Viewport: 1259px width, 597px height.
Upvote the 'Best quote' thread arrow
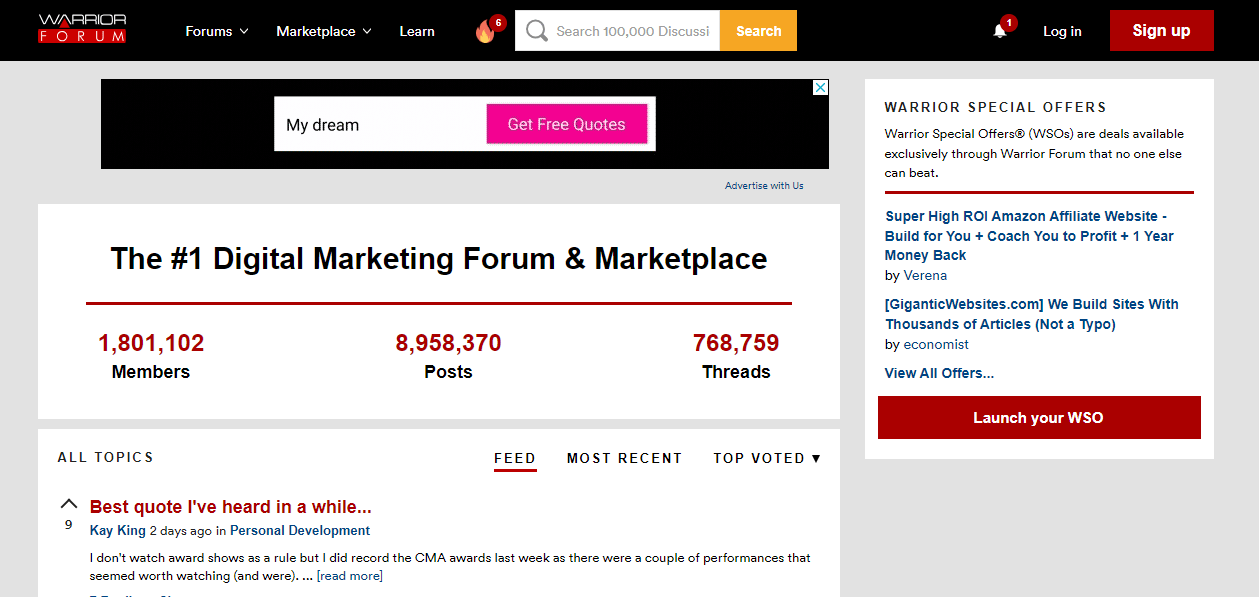[69, 504]
